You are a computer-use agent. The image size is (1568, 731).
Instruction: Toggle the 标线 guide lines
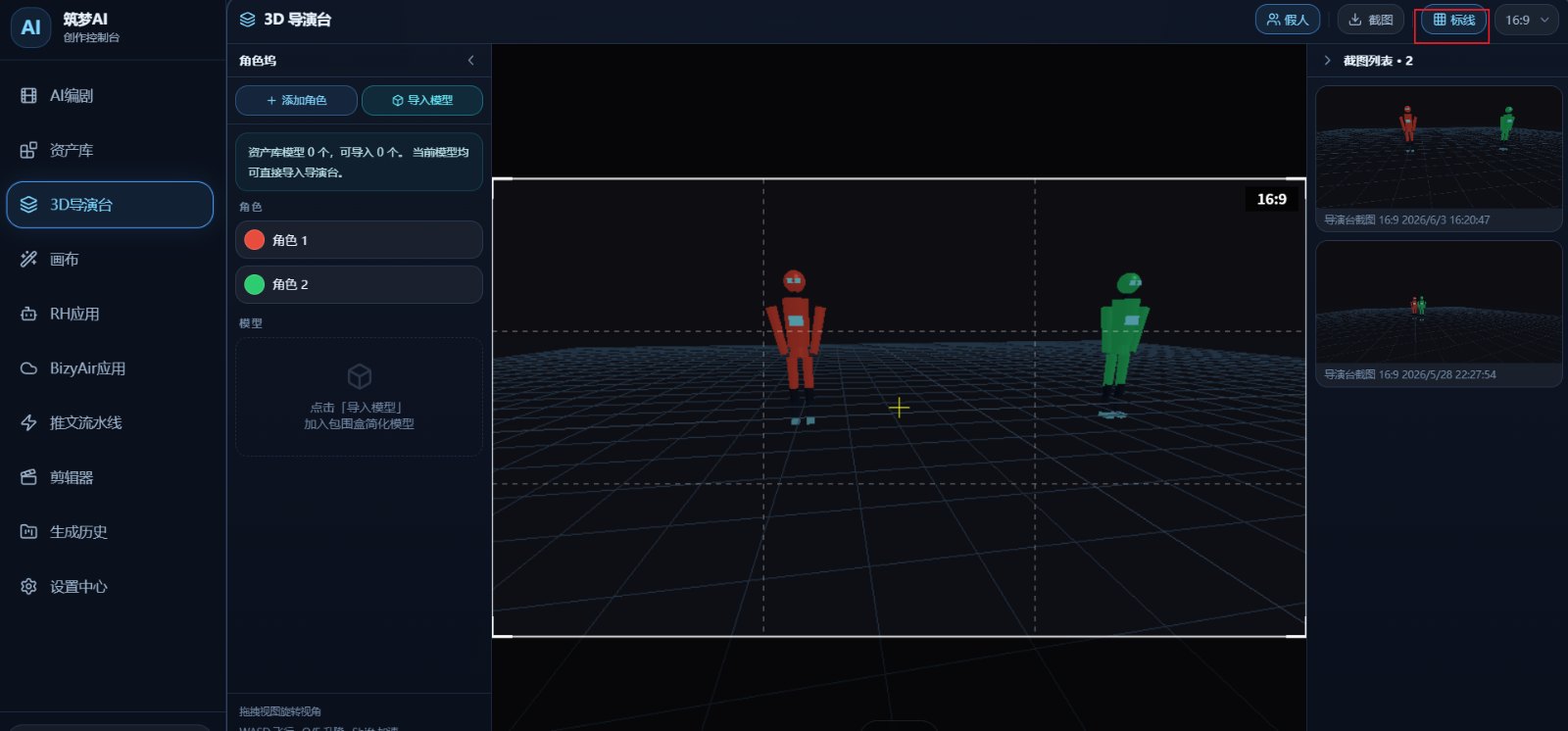coord(1454,20)
